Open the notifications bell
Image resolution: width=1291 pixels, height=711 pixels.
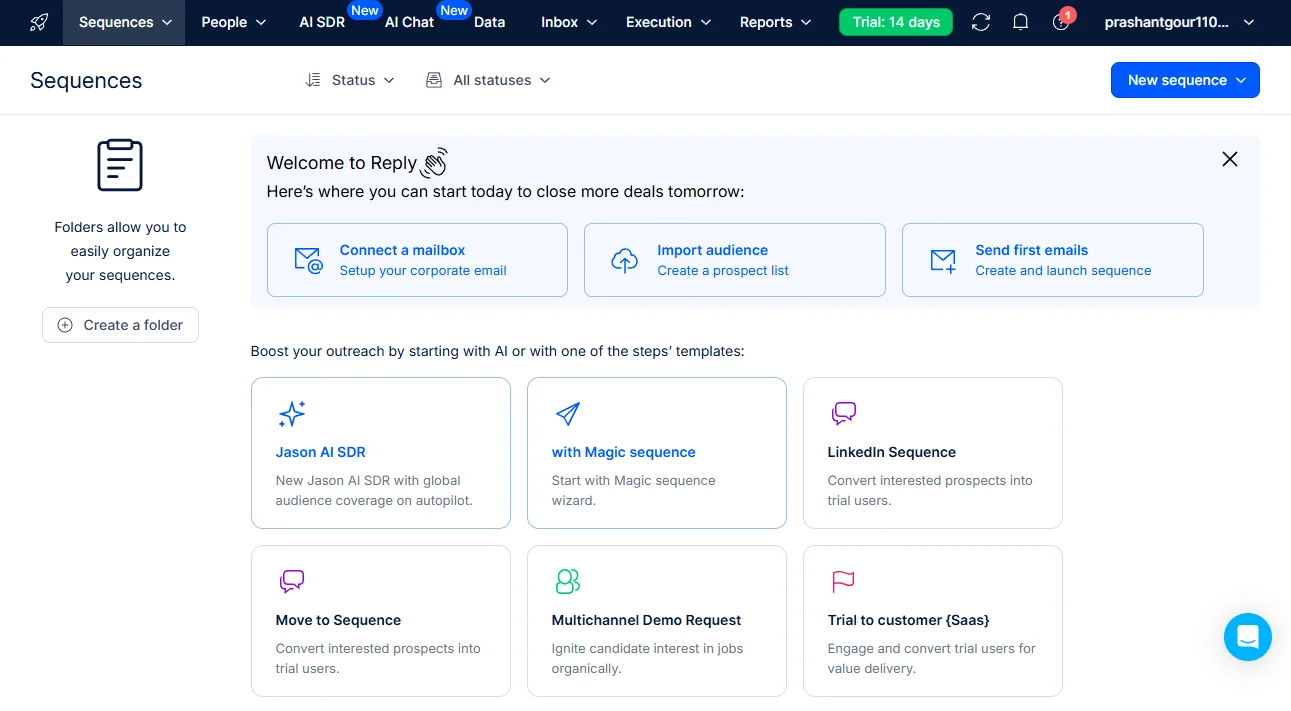[1021, 22]
